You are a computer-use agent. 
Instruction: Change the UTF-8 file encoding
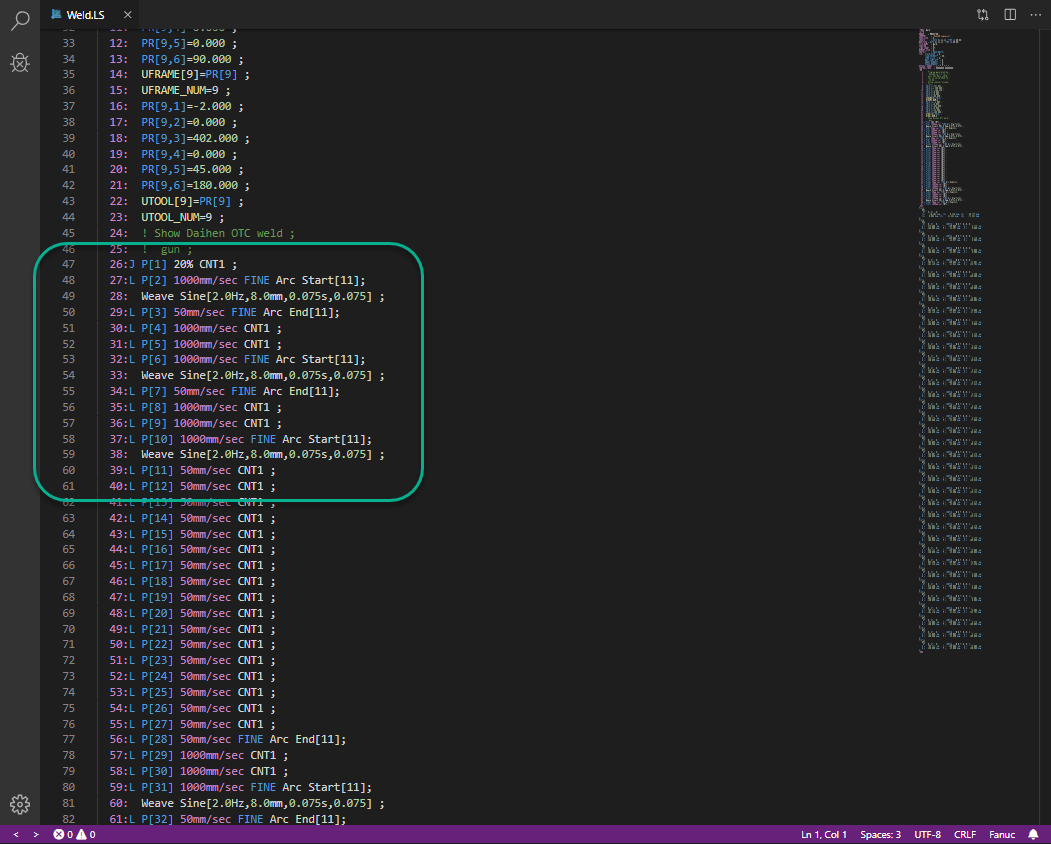pyautogui.click(x=927, y=834)
